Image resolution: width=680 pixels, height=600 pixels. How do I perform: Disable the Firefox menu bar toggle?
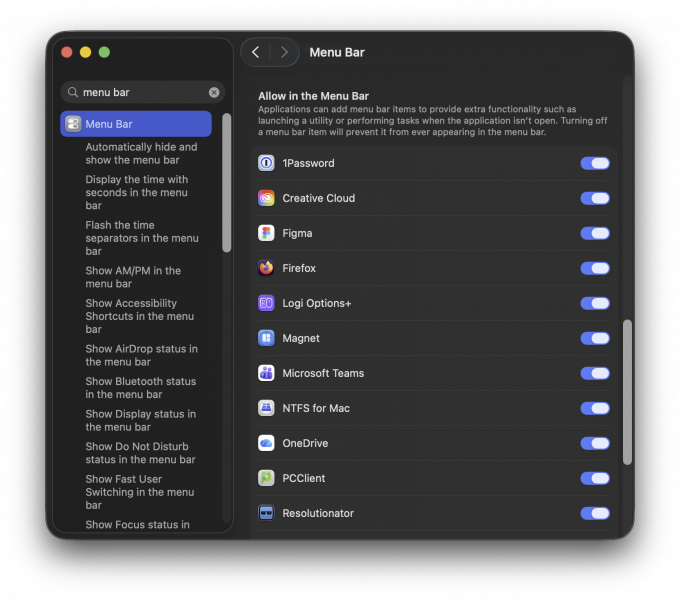coord(595,268)
